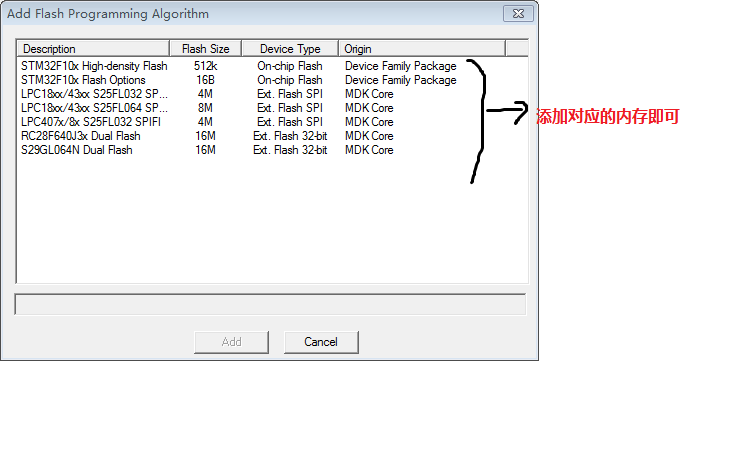
Task: Click Ext. Flash 32-bit in S29GL064N row
Action: (290, 150)
